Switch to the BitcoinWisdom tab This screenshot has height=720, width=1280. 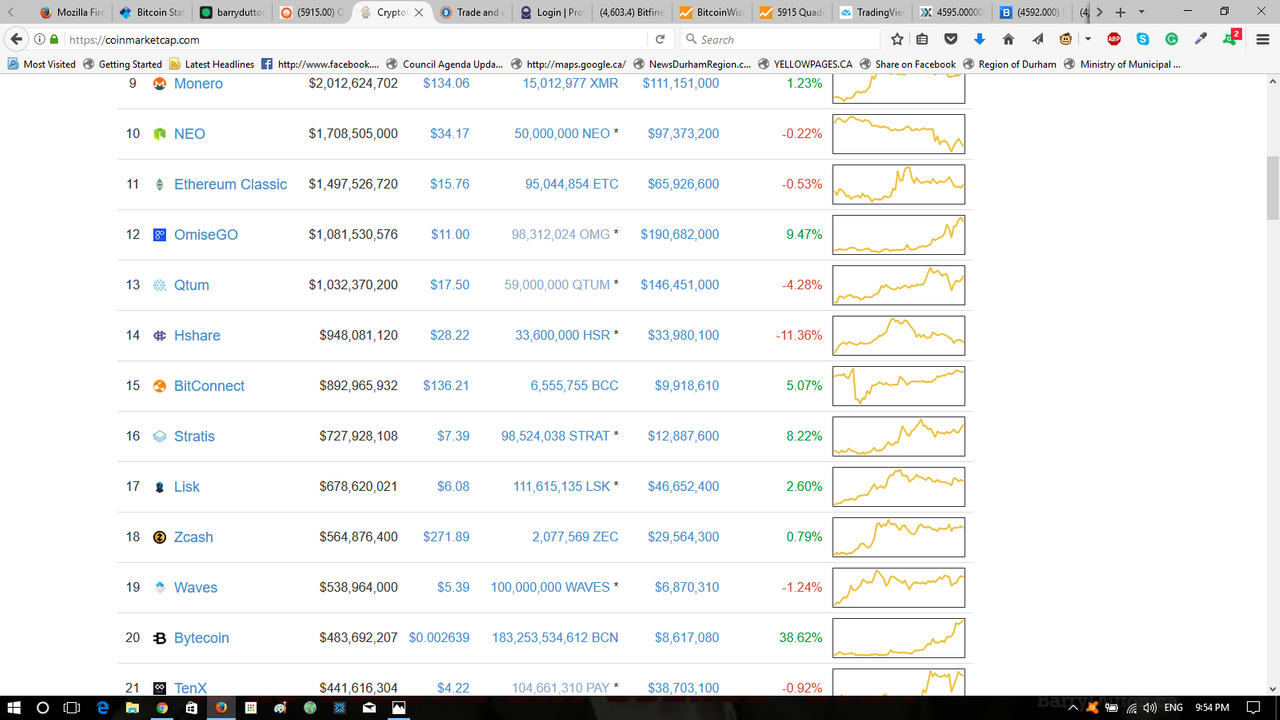(x=711, y=12)
